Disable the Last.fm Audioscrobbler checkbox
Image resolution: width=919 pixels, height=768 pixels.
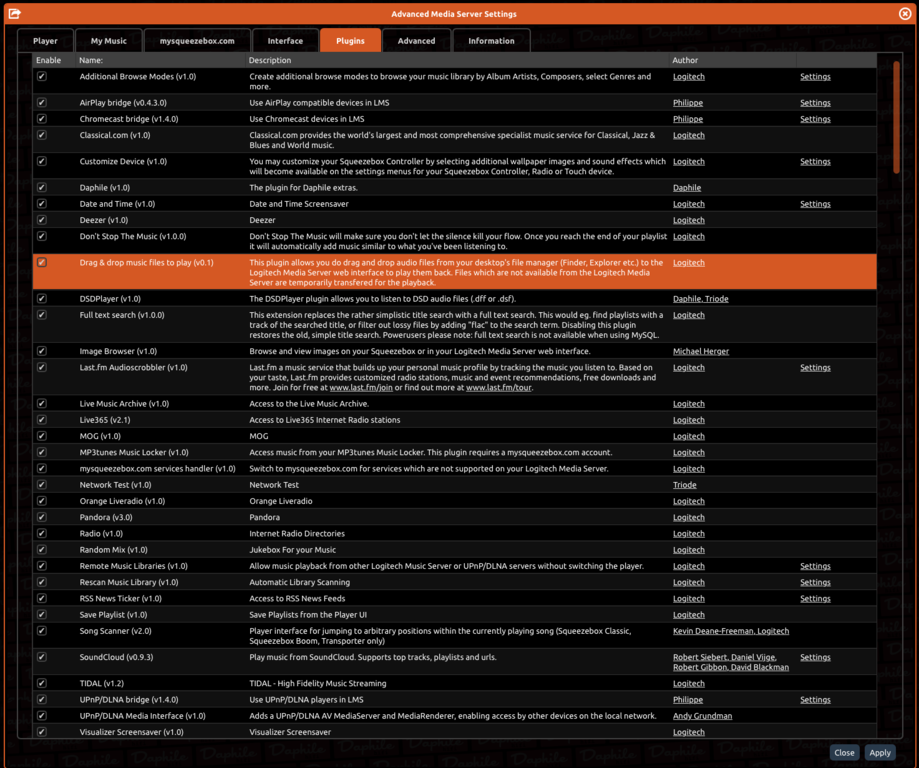pyautogui.click(x=42, y=368)
